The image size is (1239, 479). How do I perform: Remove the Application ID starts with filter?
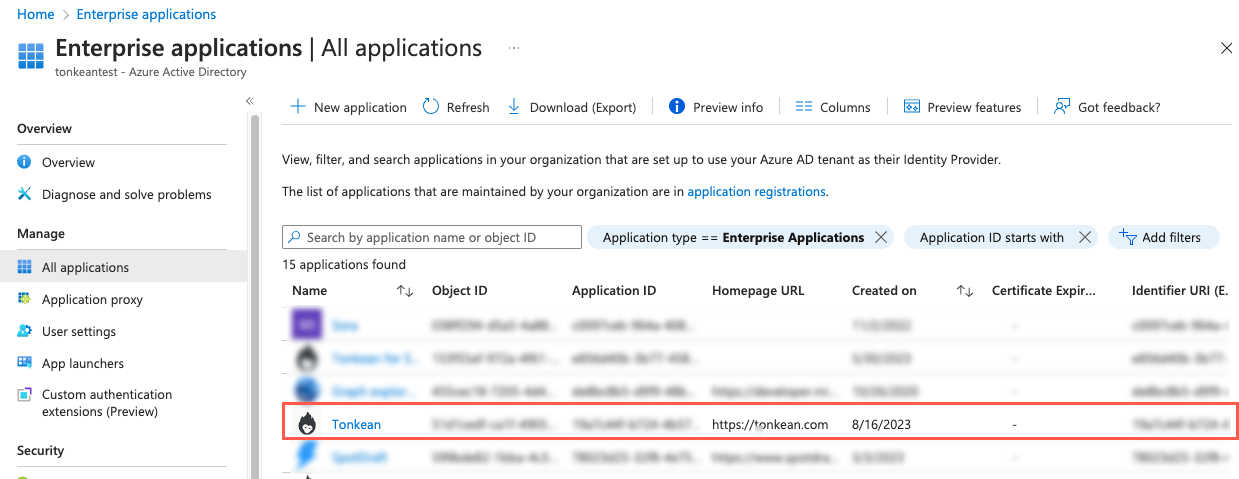click(x=1084, y=238)
